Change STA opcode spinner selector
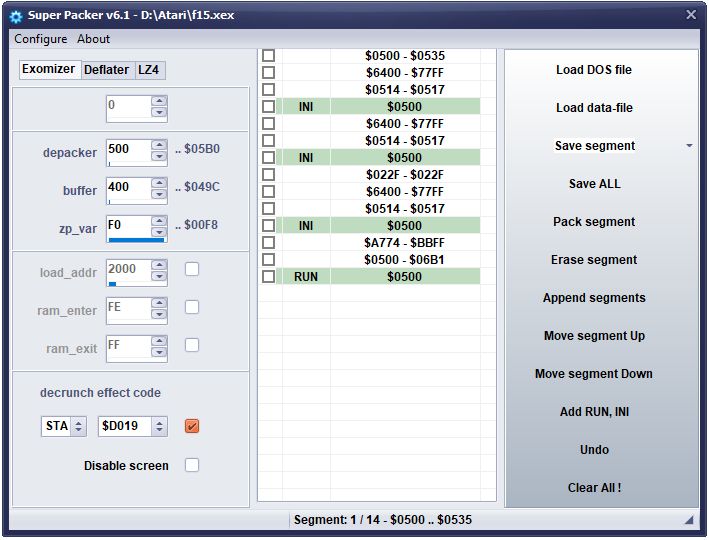This screenshot has height=540, width=709. [x=79, y=427]
